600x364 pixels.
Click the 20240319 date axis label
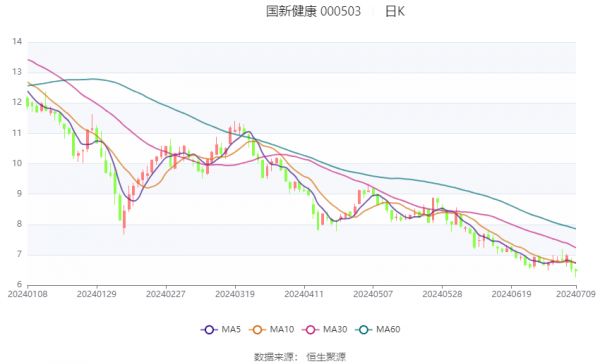[x=235, y=294]
